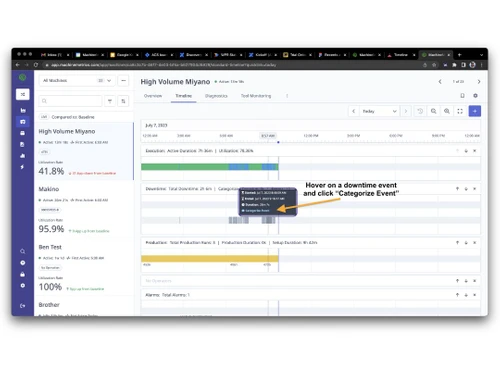The width and height of the screenshot is (500, 375).
Task: Move Production row up with arrow
Action: pos(457,243)
